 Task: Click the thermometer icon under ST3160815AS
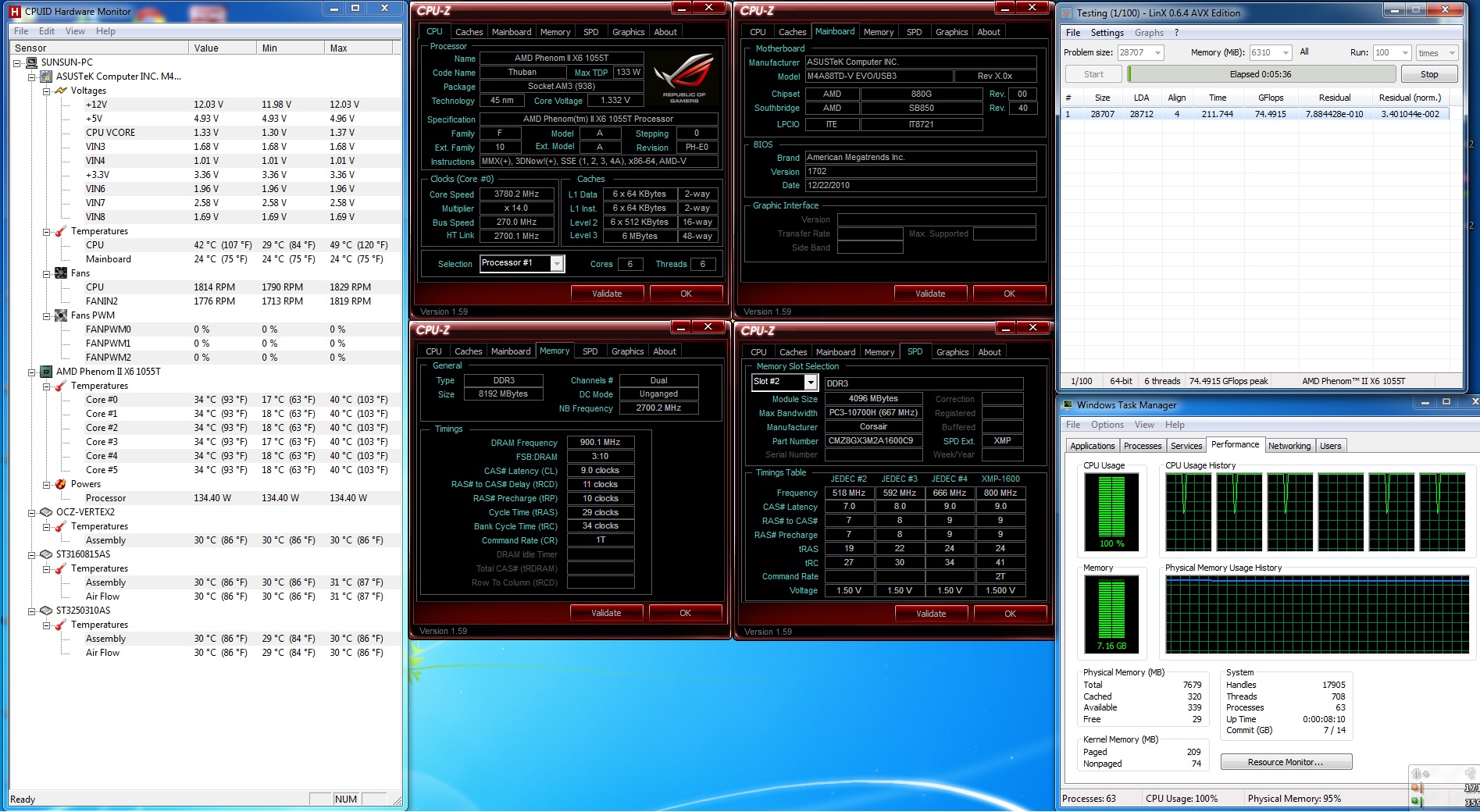tap(62, 568)
